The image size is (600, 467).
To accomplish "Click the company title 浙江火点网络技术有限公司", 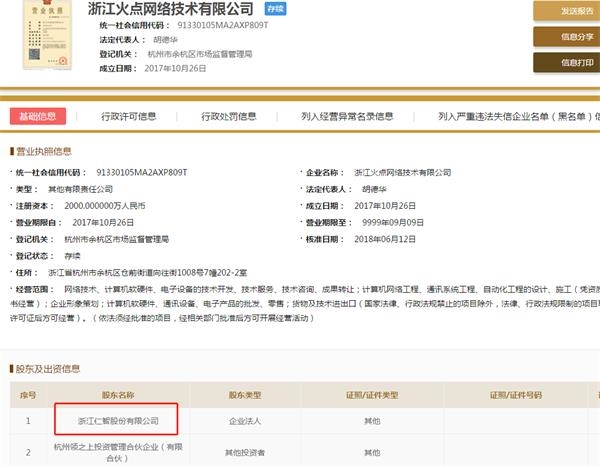I will click(x=171, y=9).
